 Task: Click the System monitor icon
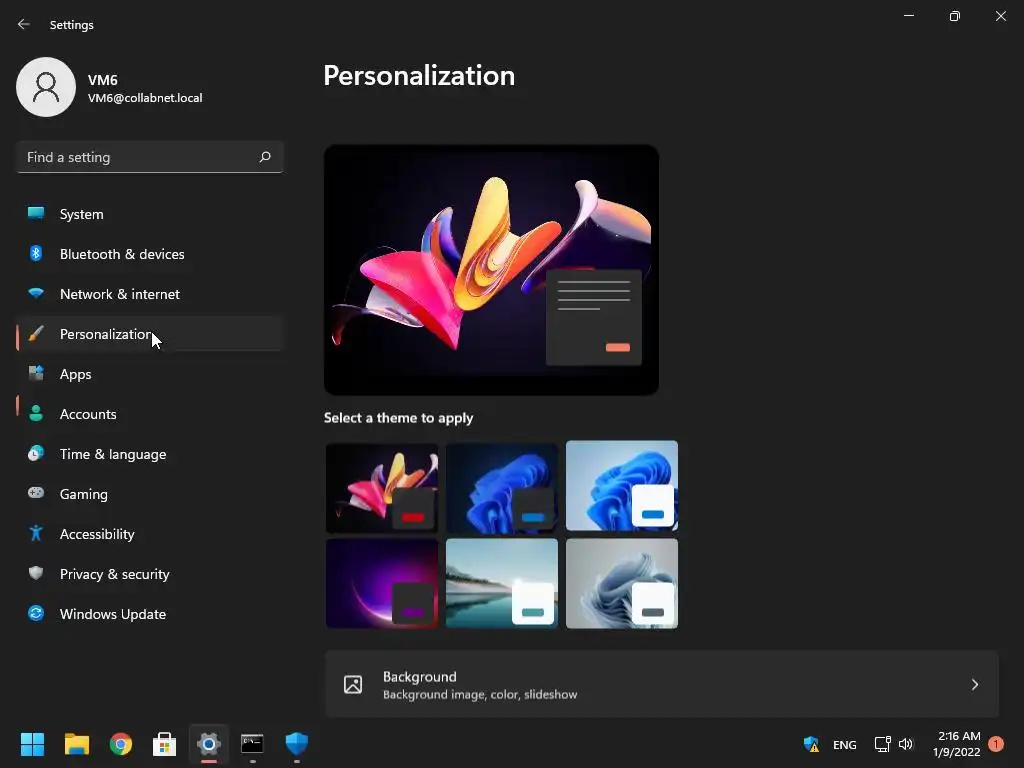[x=36, y=214]
